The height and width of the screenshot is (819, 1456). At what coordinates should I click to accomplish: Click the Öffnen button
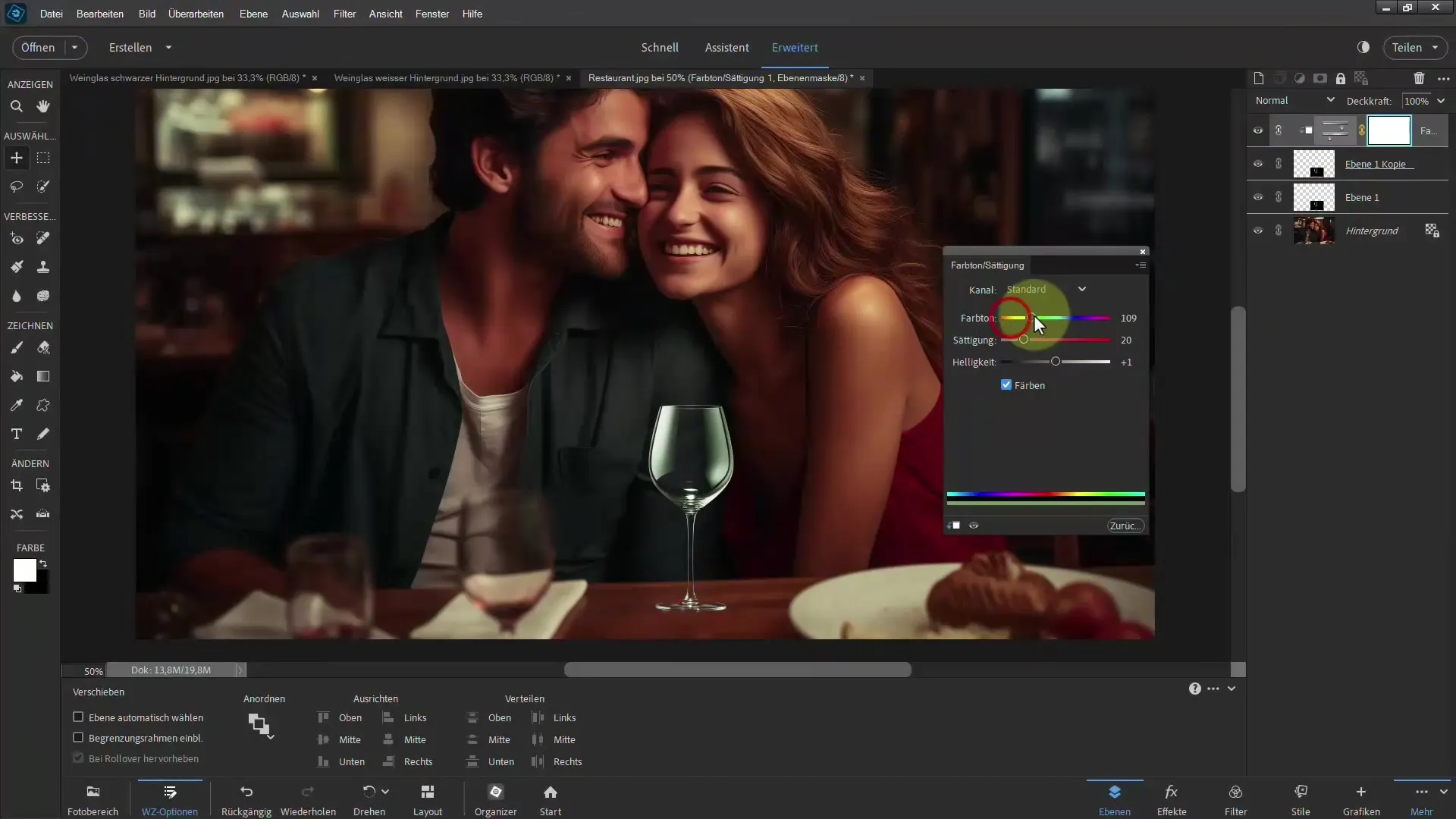(38, 47)
